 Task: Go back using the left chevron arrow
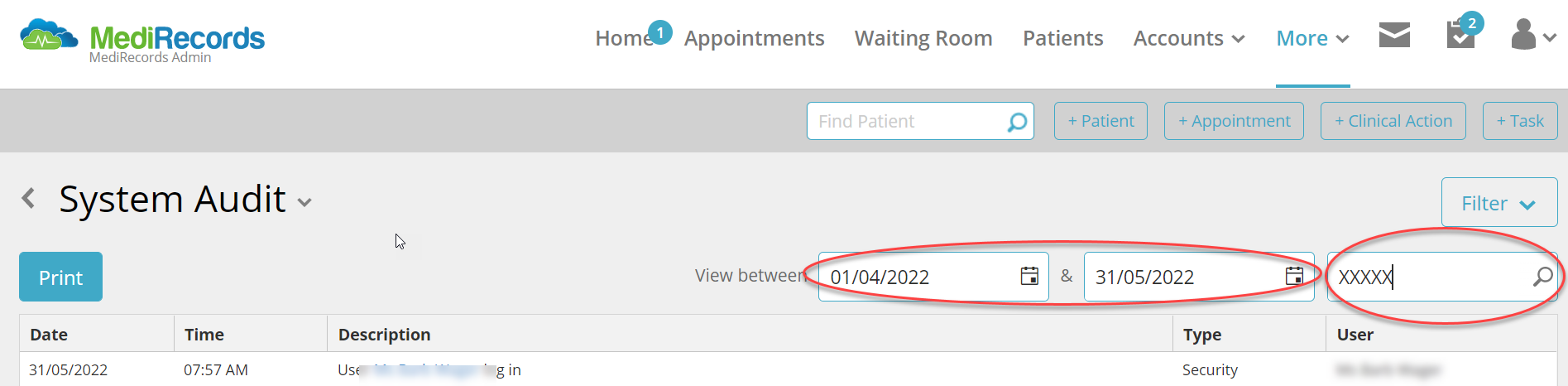(x=29, y=198)
